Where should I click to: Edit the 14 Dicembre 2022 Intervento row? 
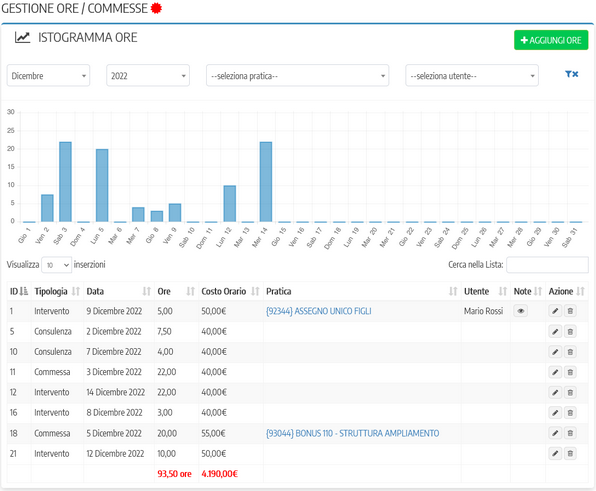click(555, 392)
